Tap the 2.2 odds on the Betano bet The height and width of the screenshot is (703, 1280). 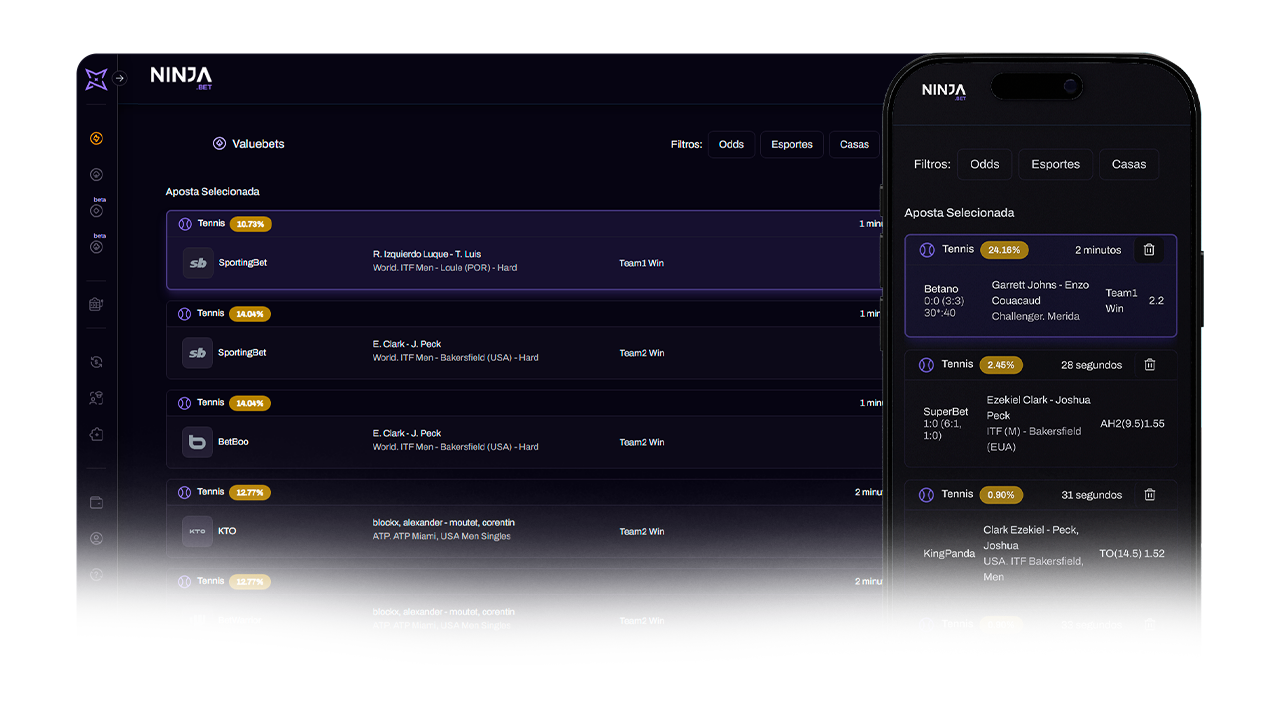point(1156,300)
